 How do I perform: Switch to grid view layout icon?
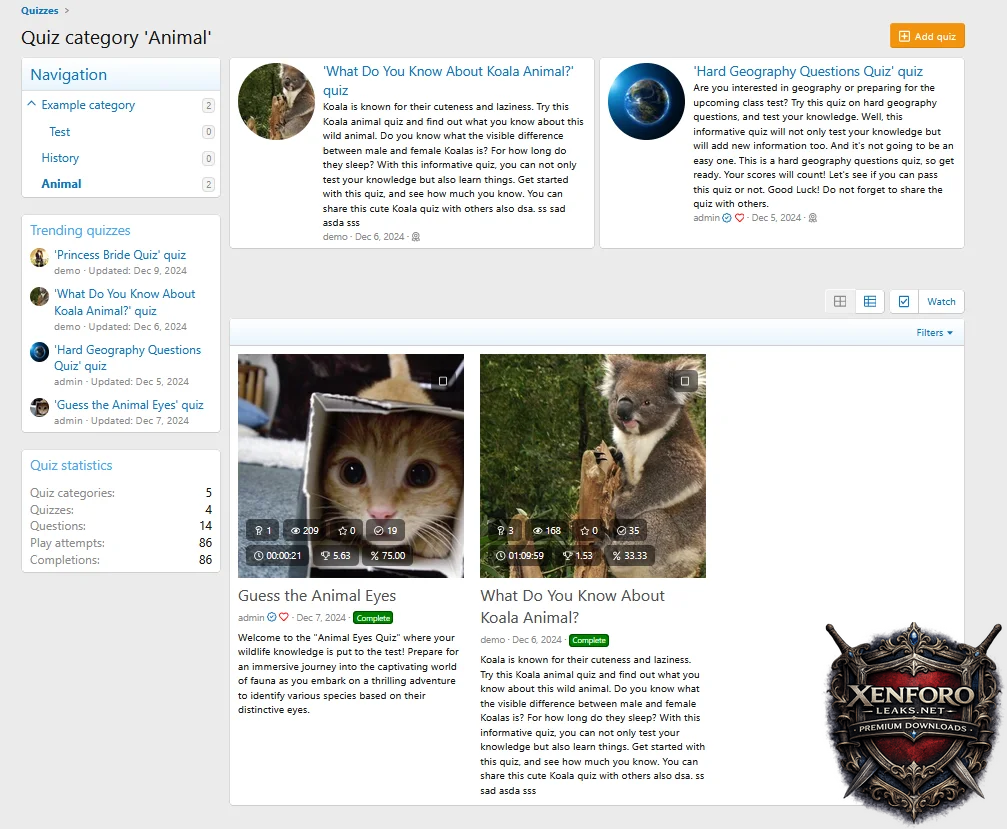pos(840,302)
